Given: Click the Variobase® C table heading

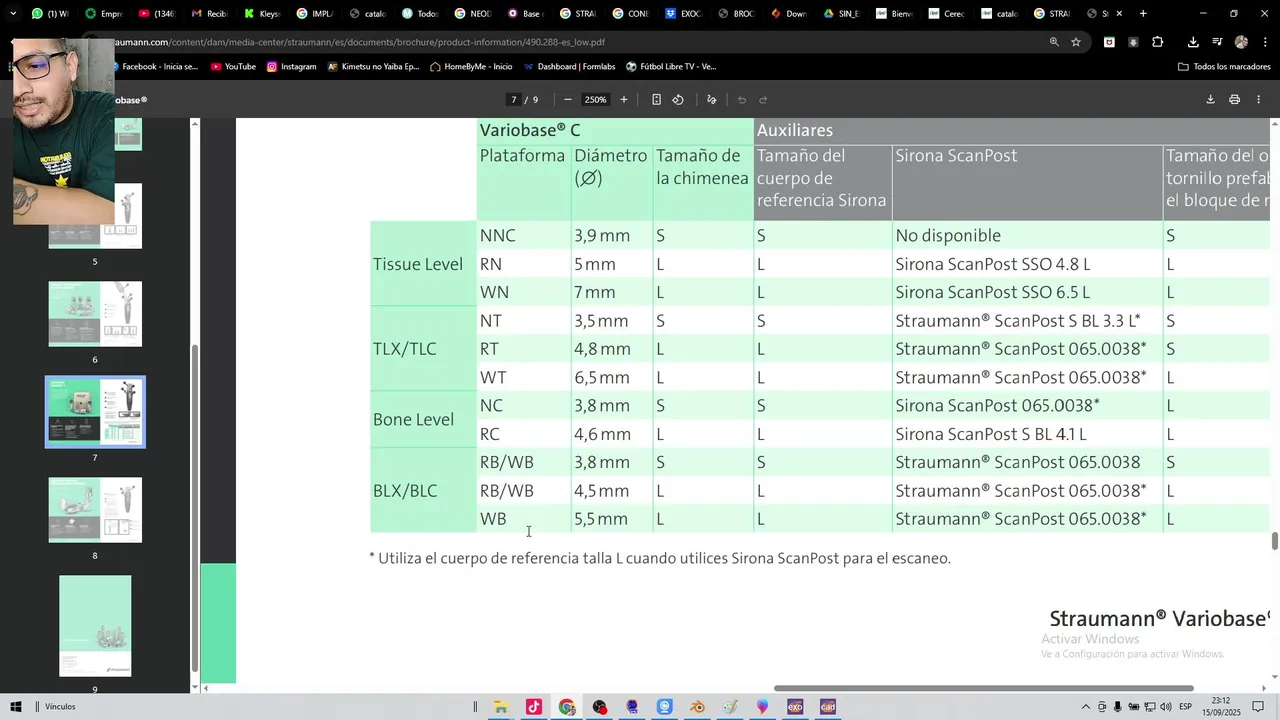Looking at the screenshot, I should click(530, 130).
